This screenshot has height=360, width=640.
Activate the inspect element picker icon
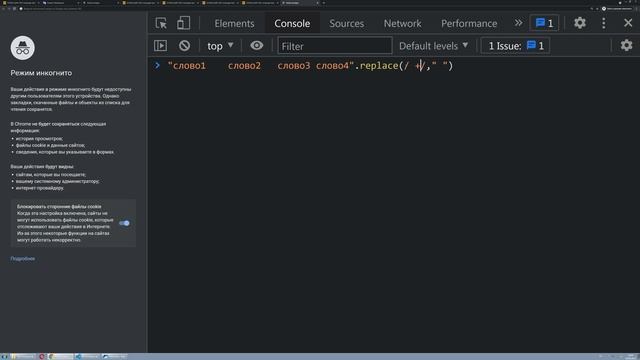(161, 23)
